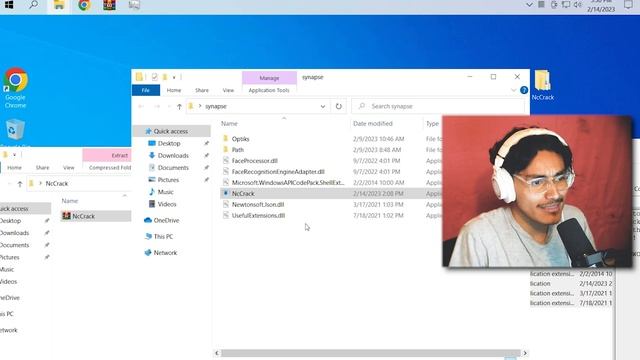
Task: Open Share ribbon tab in synapse window
Action: tap(202, 90)
